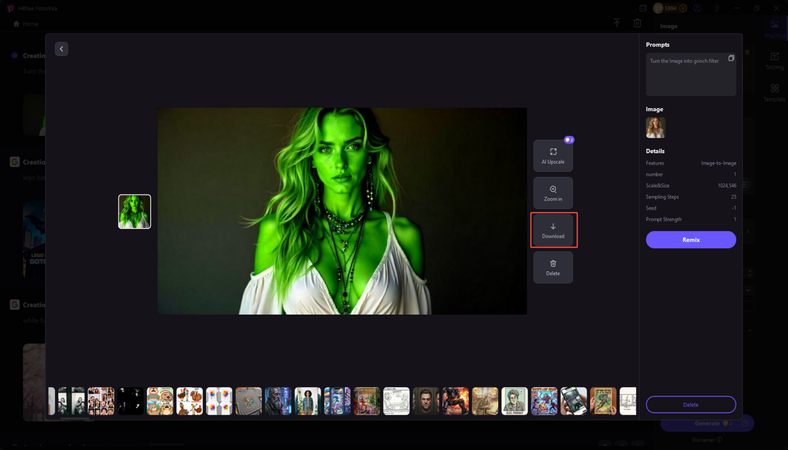Open the woman in denim jacket thumbnail

pyautogui.click(x=308, y=401)
